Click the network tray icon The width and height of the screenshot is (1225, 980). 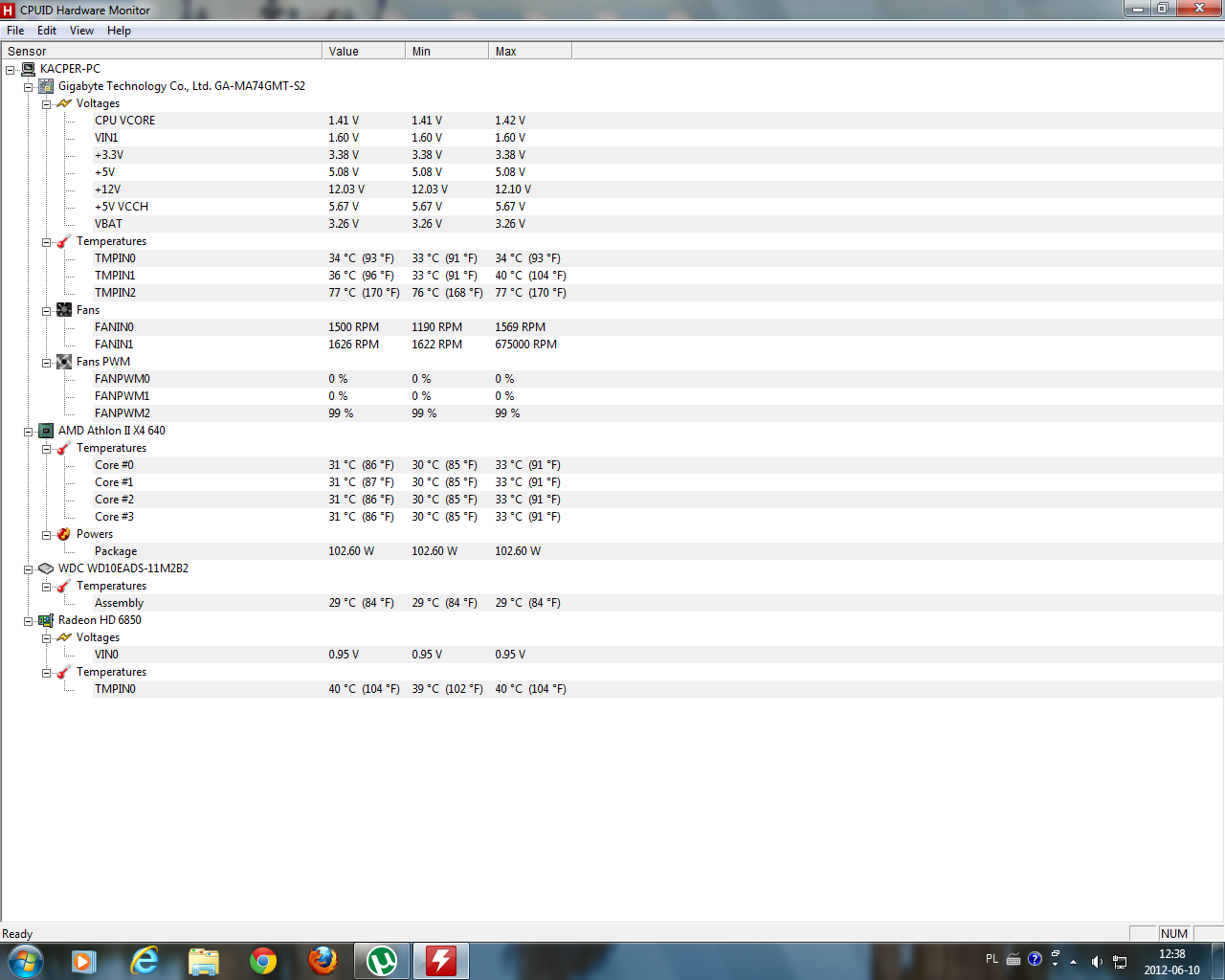(x=1120, y=962)
